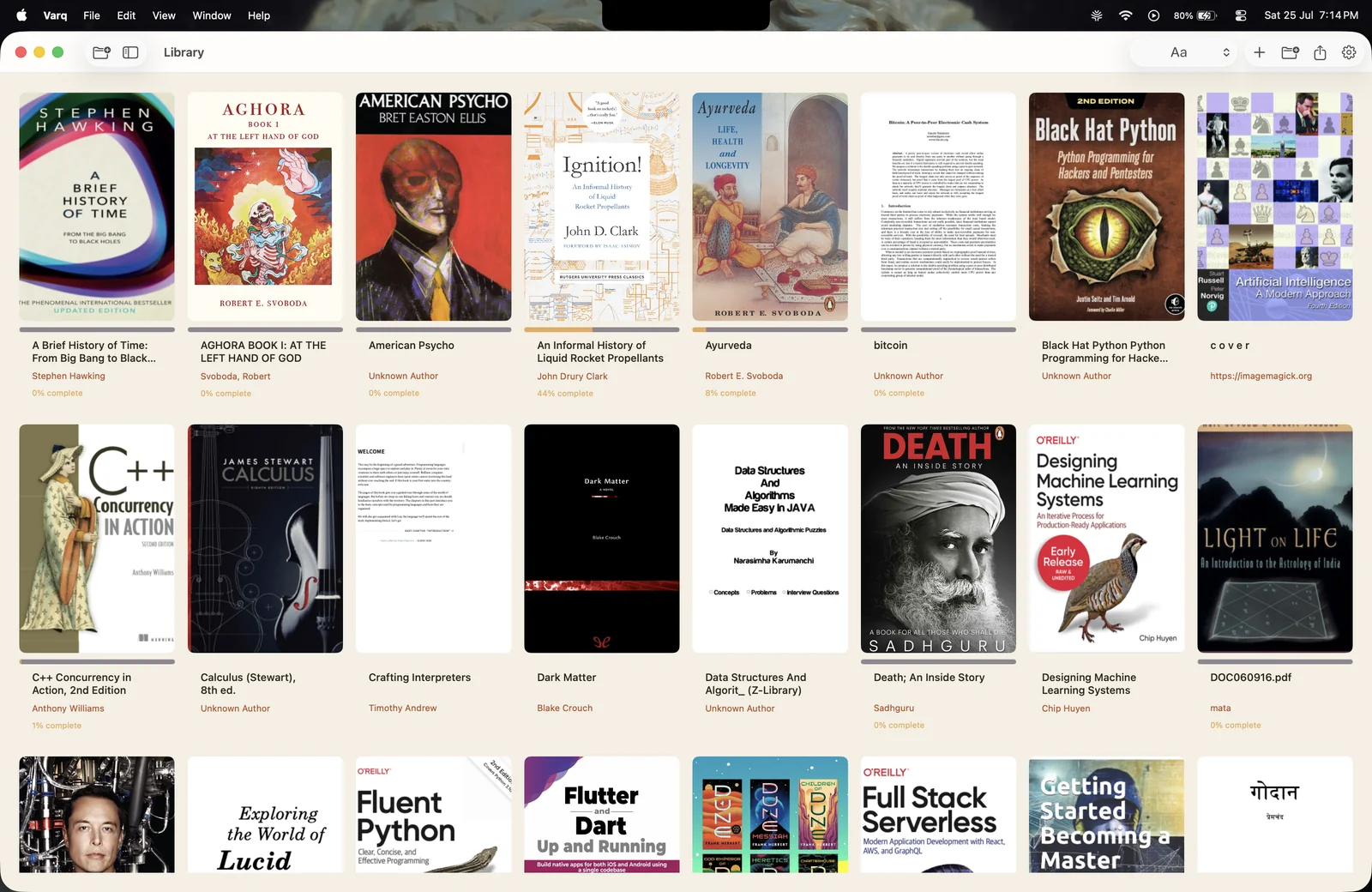Image resolution: width=1372 pixels, height=892 pixels.
Task: Click the folder icon beside the sidebar toggle
Action: [x=101, y=52]
